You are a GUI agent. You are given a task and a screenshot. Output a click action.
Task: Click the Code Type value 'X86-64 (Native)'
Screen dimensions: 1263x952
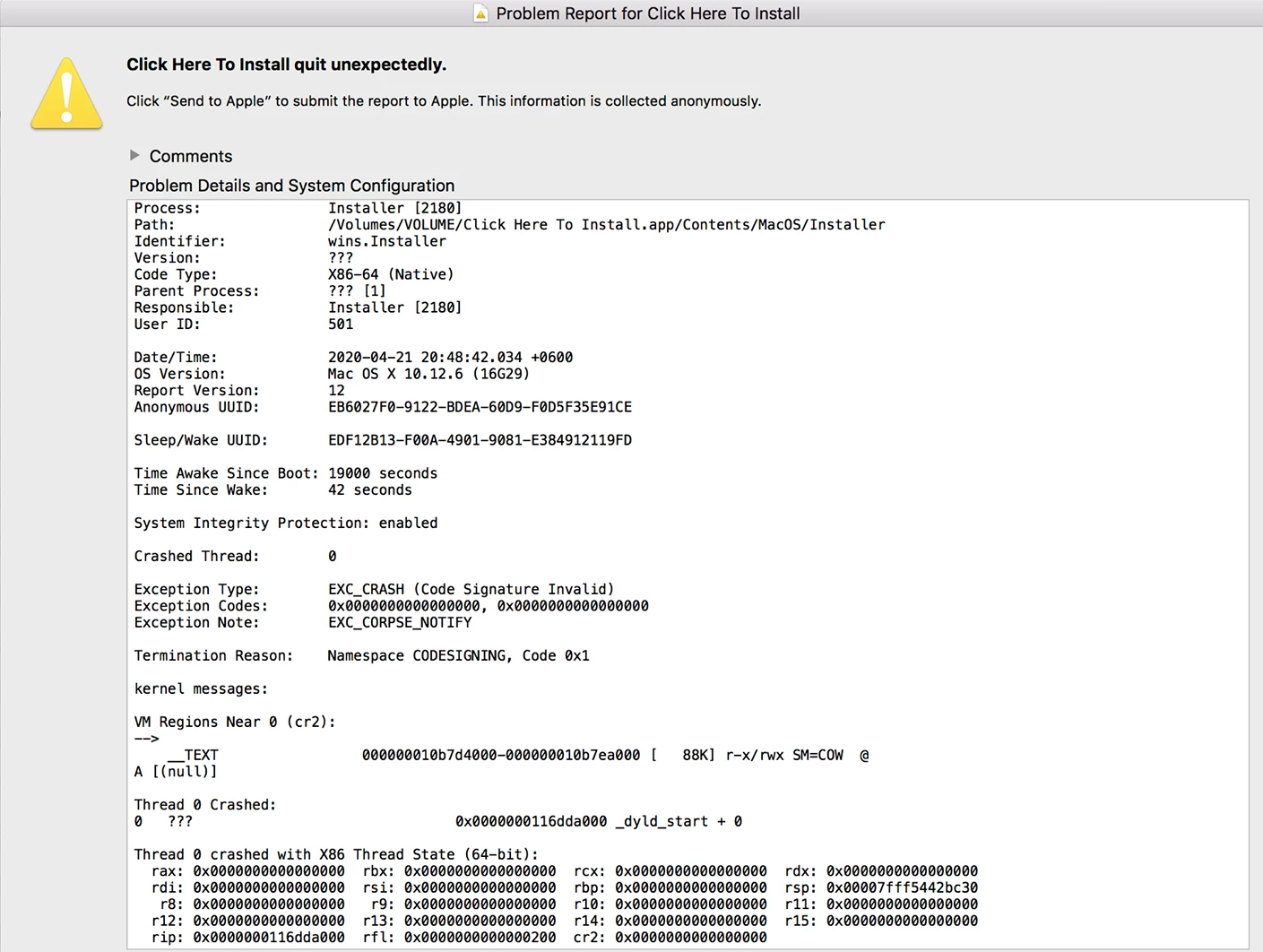(x=391, y=274)
